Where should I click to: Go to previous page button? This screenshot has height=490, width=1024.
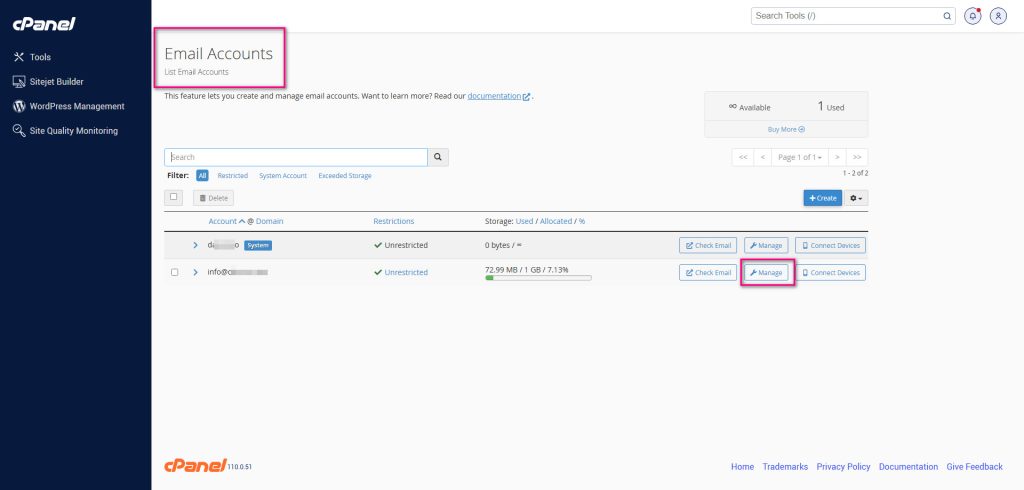point(762,157)
